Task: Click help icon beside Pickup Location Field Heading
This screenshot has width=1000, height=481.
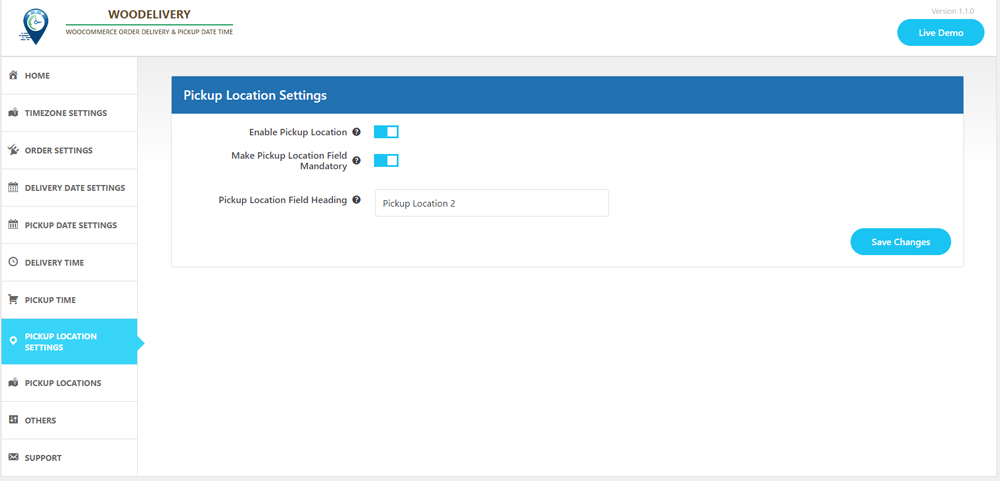Action: tap(357, 200)
